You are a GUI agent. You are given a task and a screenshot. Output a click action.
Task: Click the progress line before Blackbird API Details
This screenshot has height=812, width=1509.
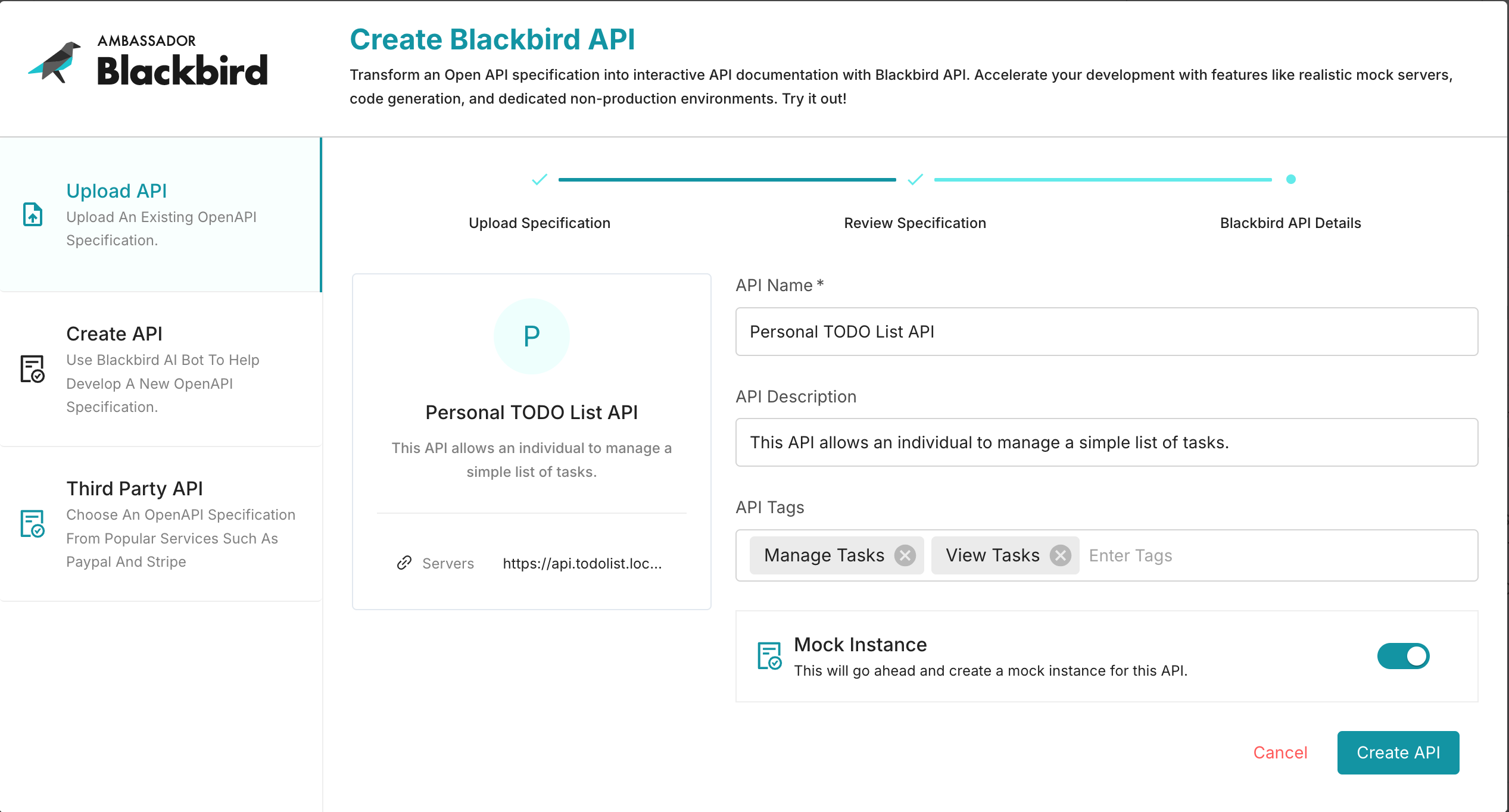1103,179
